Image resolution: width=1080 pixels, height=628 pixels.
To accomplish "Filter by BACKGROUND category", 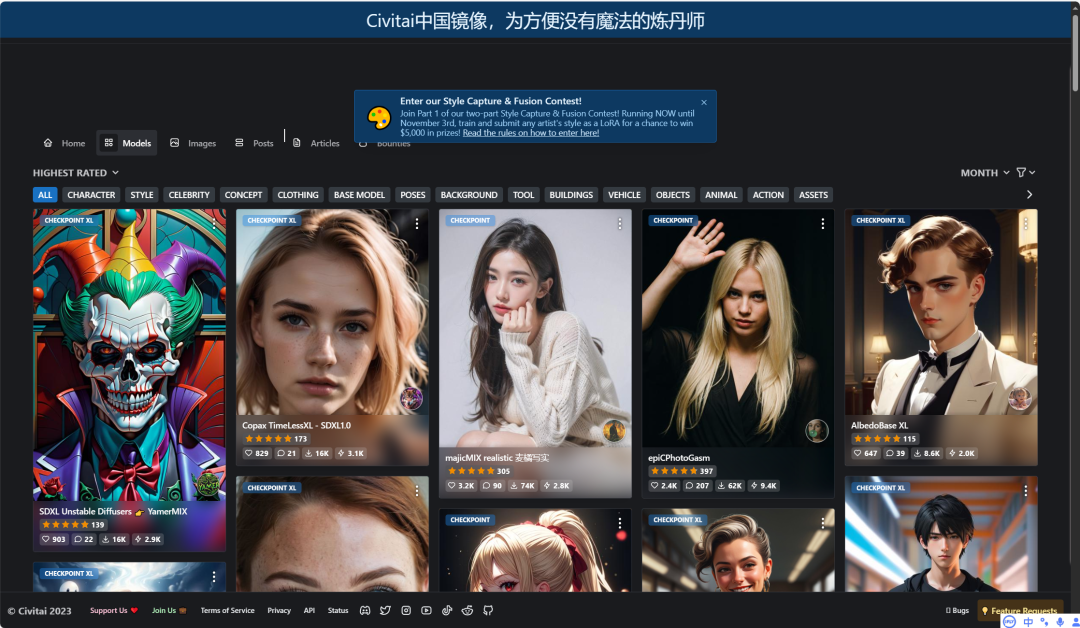I will pos(468,195).
